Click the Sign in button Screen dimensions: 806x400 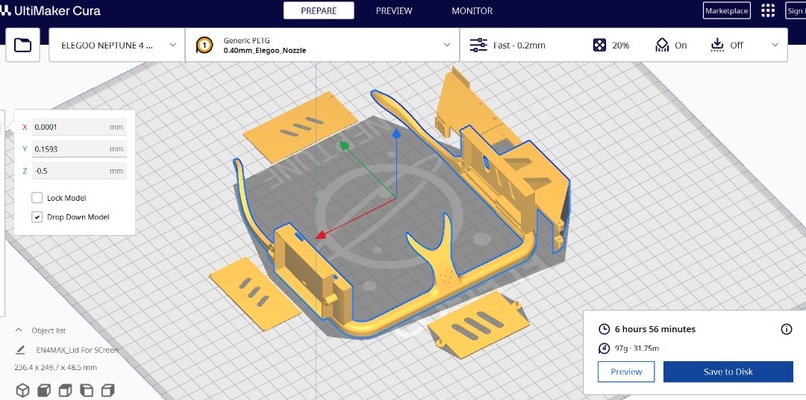click(796, 11)
